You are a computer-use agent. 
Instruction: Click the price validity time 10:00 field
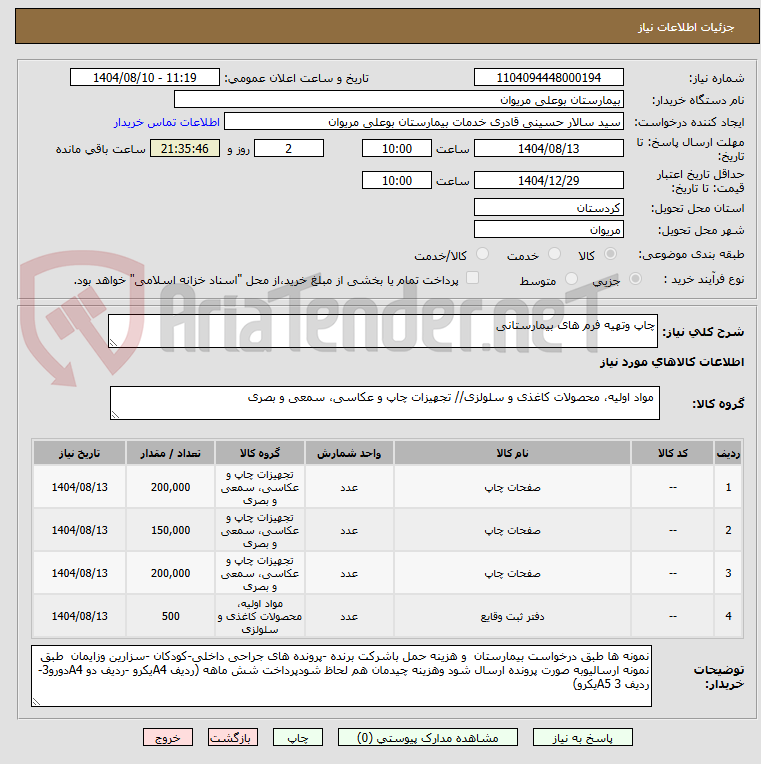(x=397, y=180)
